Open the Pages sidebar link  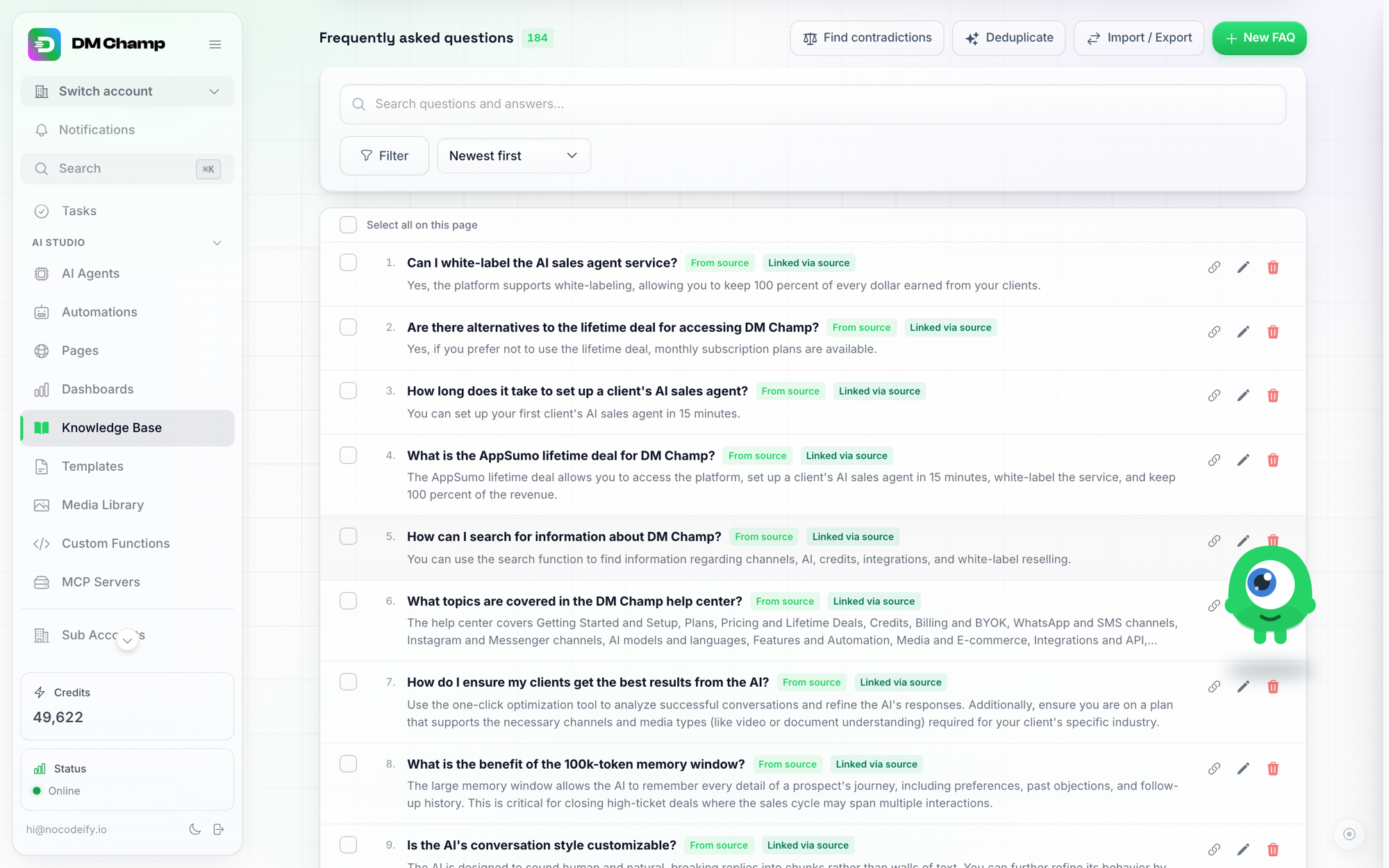[x=127, y=351]
